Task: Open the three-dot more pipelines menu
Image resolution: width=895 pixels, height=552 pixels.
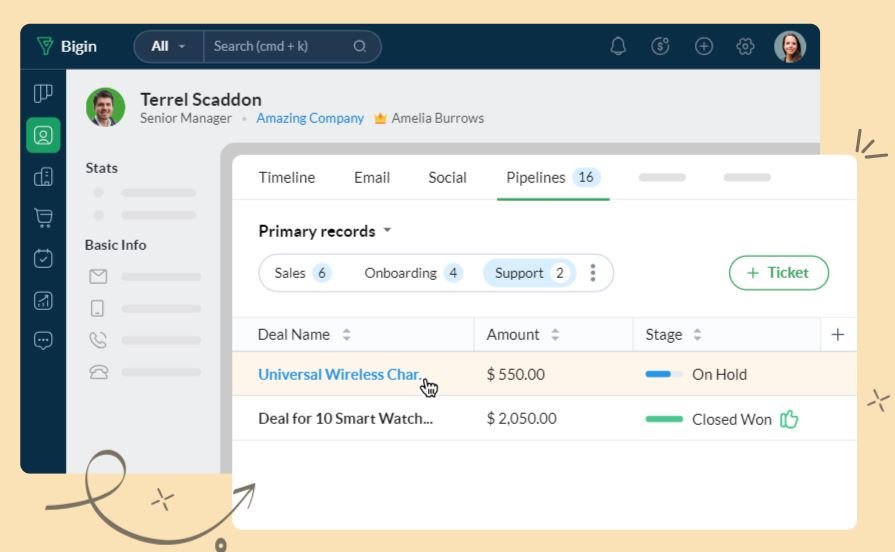Action: click(x=593, y=273)
